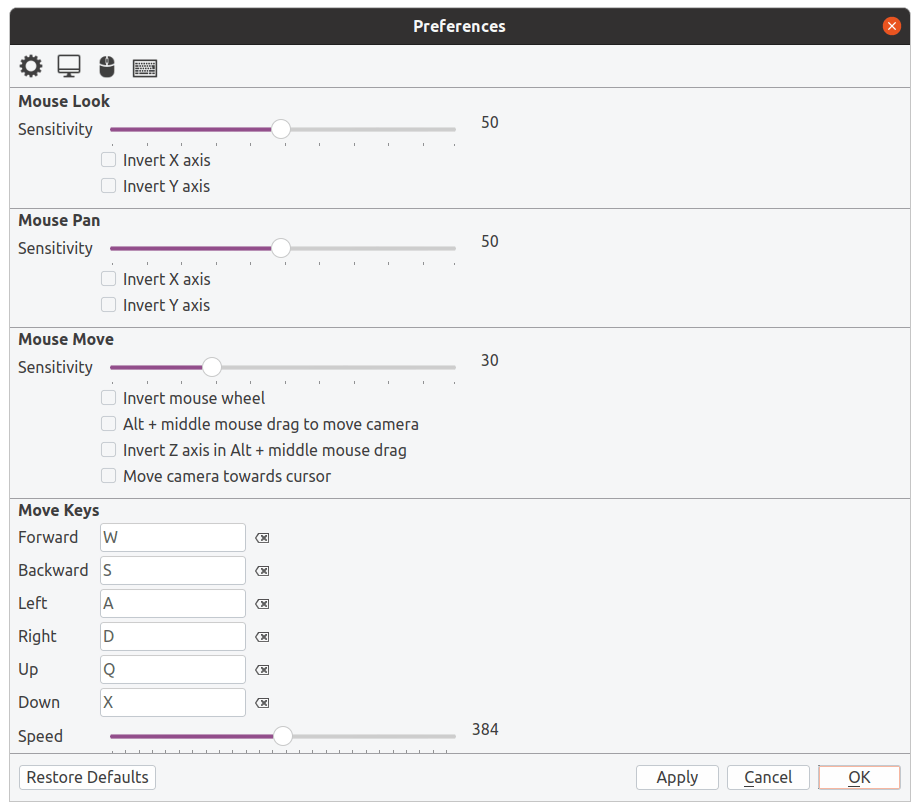This screenshot has height=811, width=920.
Task: Toggle Move camera towards cursor
Action: click(x=109, y=475)
